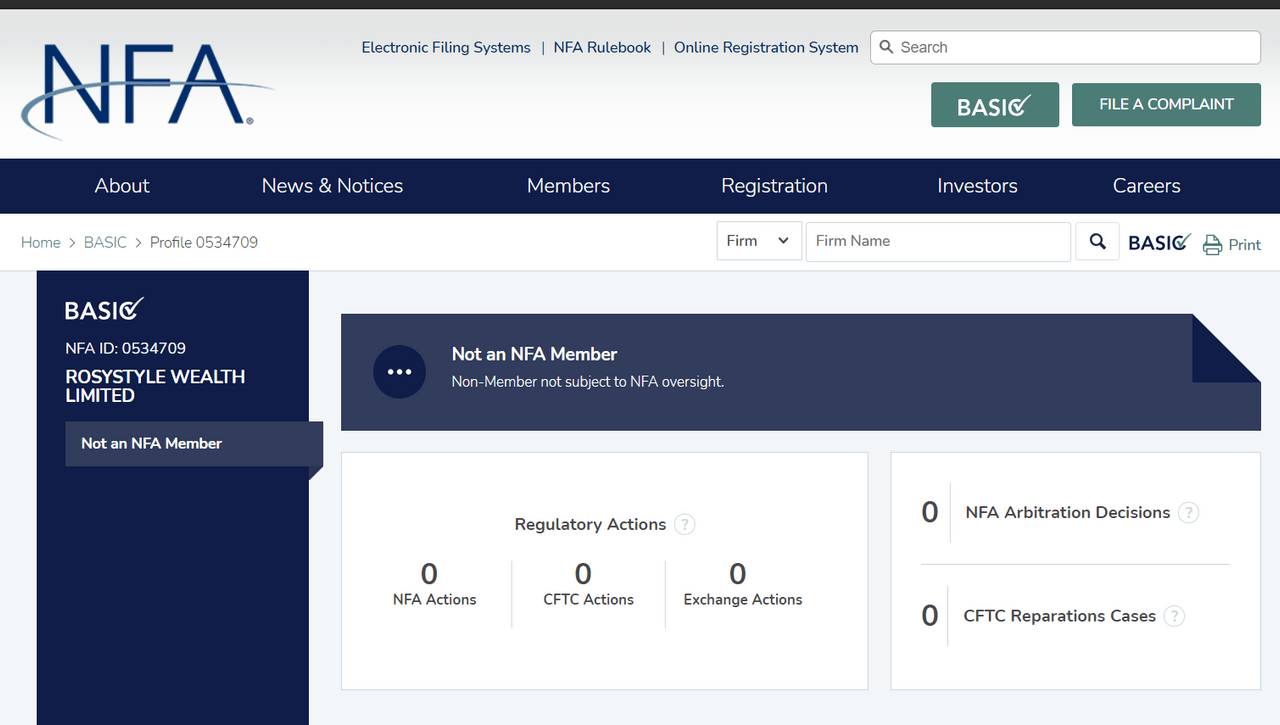Open the Firm search type dropdown
The height and width of the screenshot is (725, 1280).
click(759, 241)
